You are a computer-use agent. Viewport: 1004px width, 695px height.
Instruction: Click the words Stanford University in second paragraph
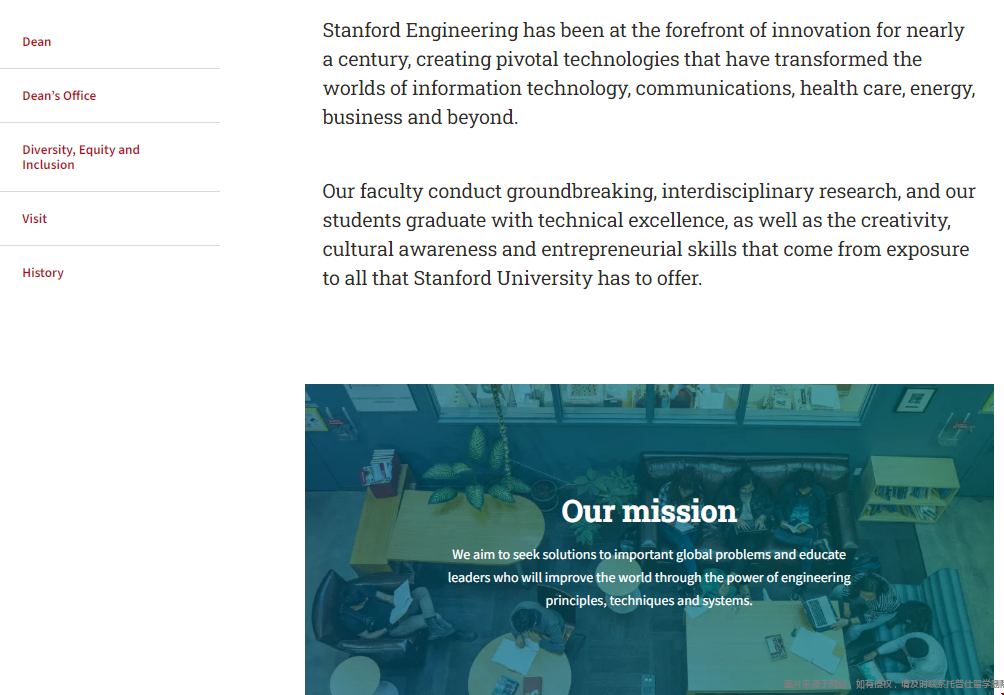(x=503, y=278)
